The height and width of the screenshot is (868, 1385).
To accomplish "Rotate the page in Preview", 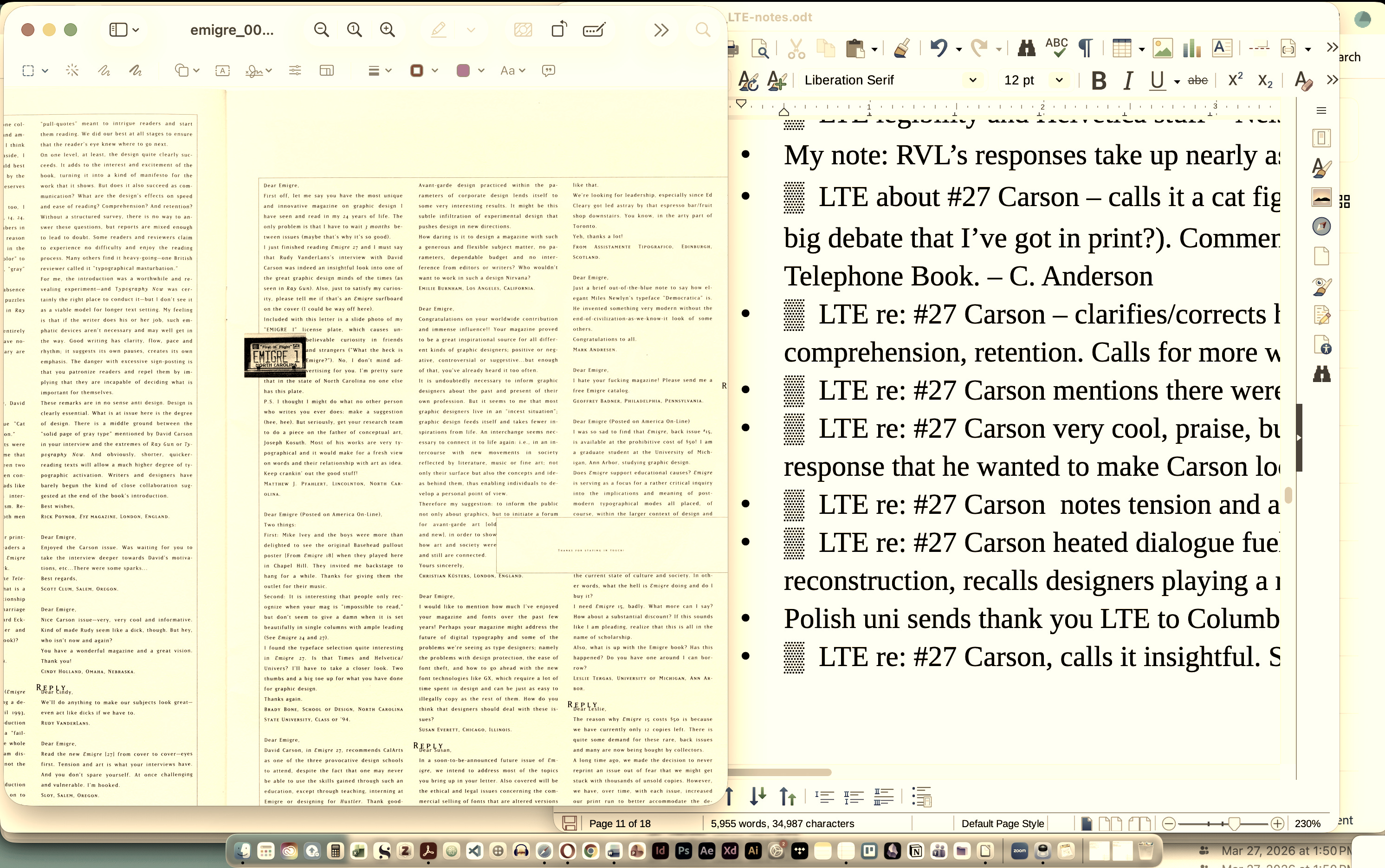I will coord(558,29).
